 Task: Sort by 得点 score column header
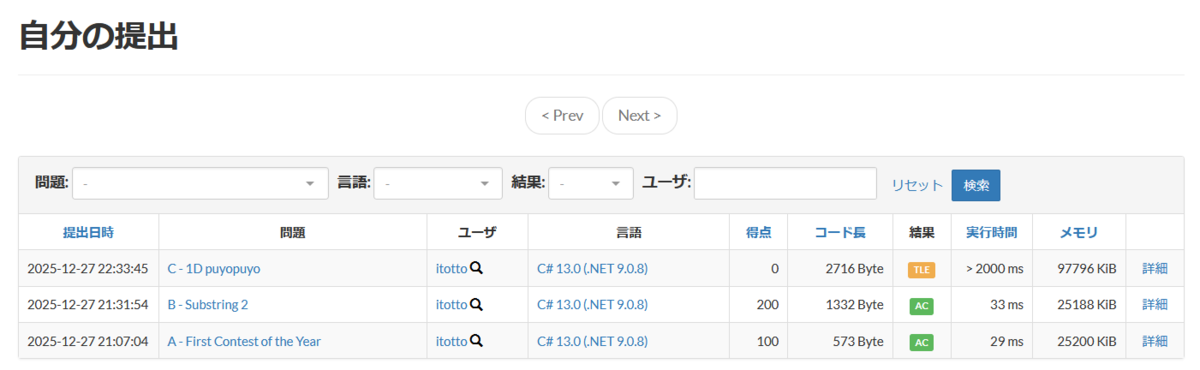[x=758, y=232]
